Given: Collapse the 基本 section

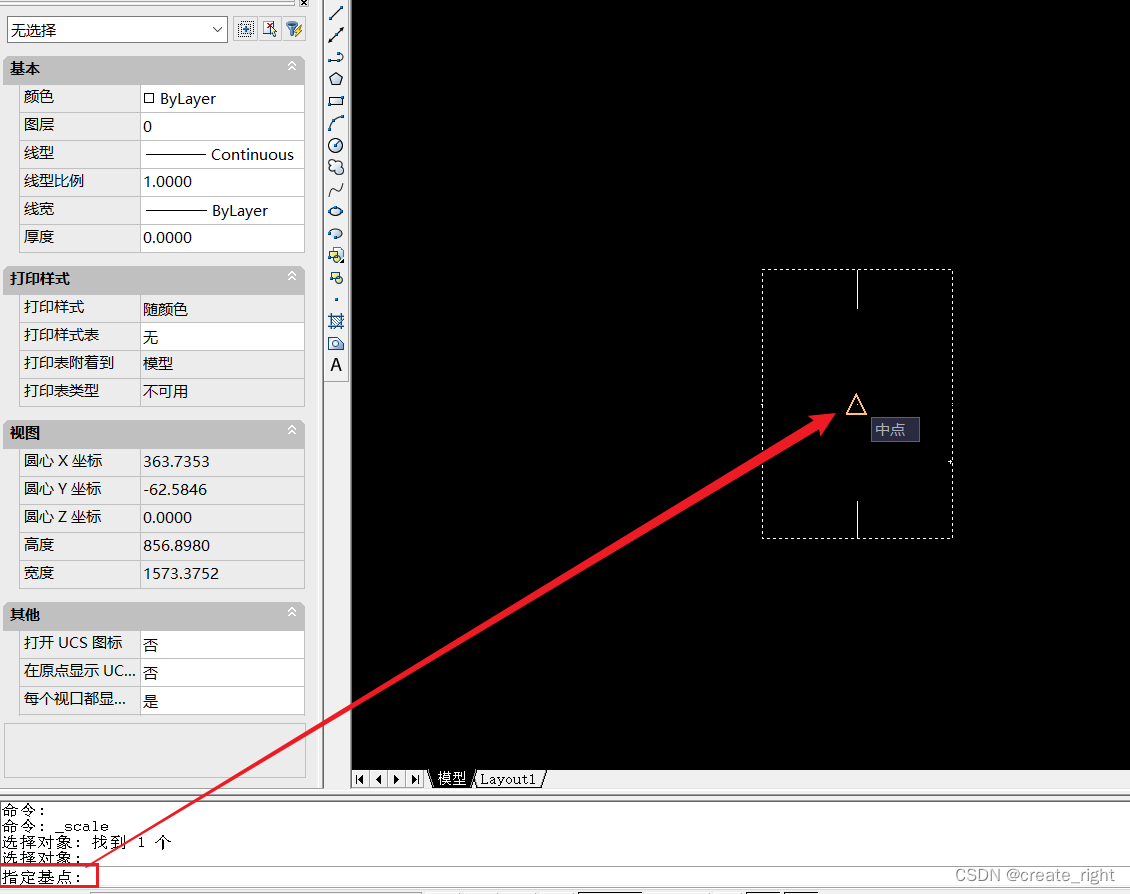Looking at the screenshot, I should [292, 66].
